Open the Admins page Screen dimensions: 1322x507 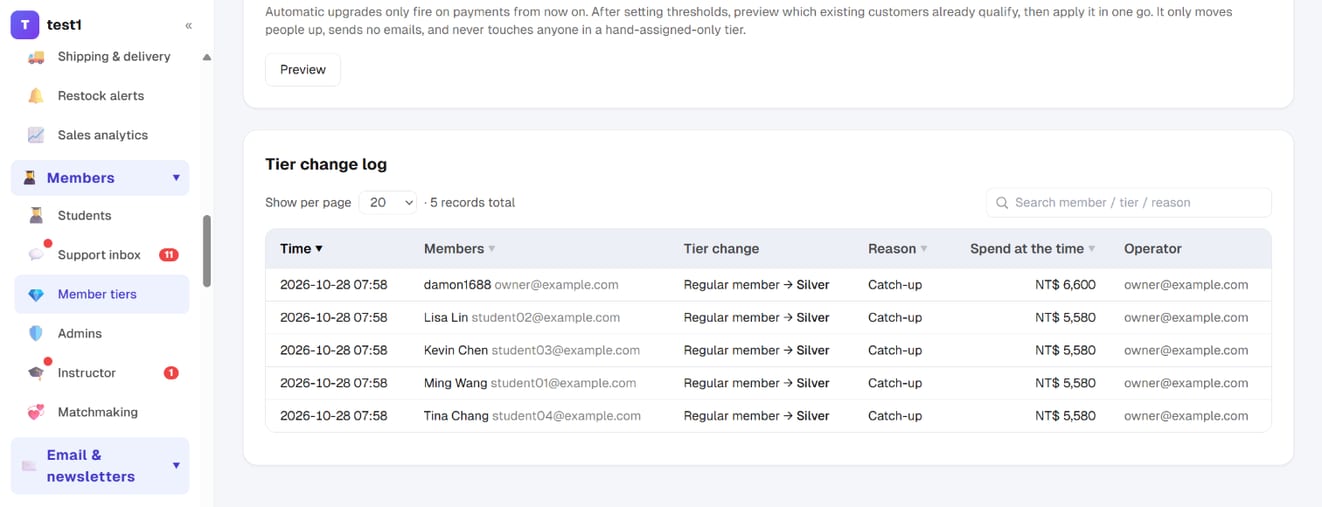80,334
